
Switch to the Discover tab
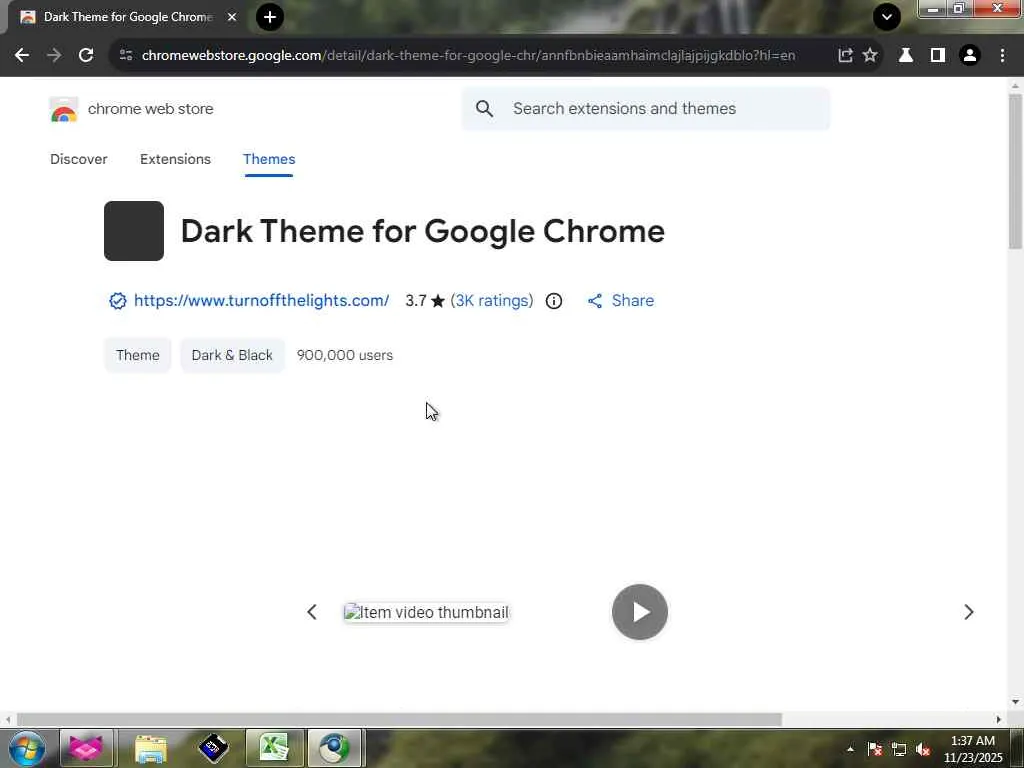pyautogui.click(x=79, y=159)
